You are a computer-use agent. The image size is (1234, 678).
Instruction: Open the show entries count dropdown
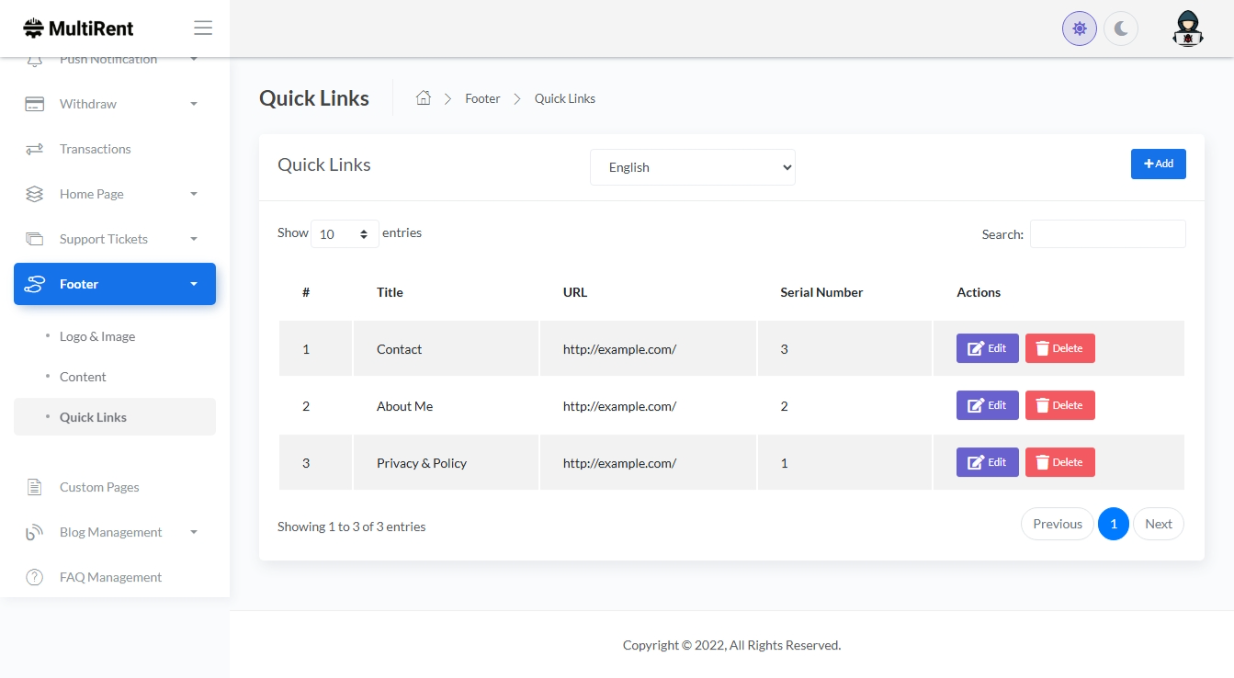tap(344, 234)
